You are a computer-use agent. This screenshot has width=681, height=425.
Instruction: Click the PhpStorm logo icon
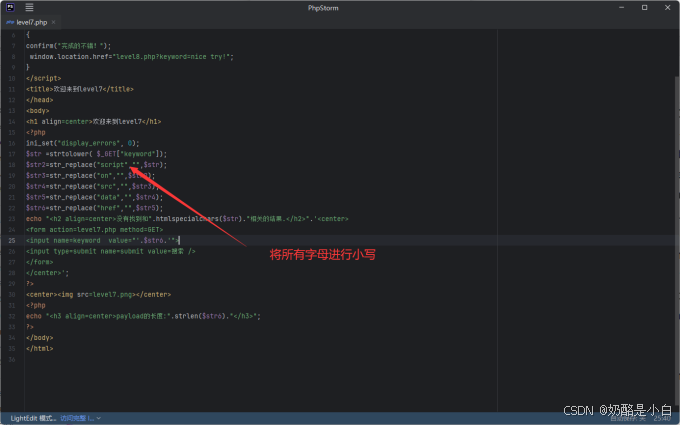(10, 7)
